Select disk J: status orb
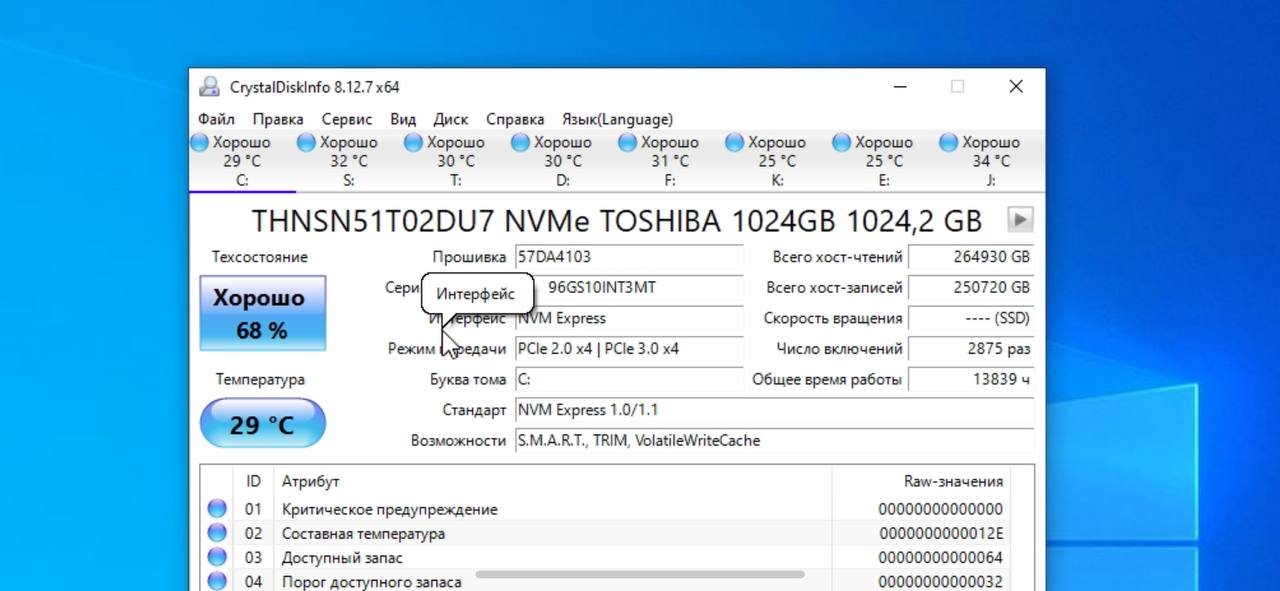1280x591 pixels. (x=949, y=143)
